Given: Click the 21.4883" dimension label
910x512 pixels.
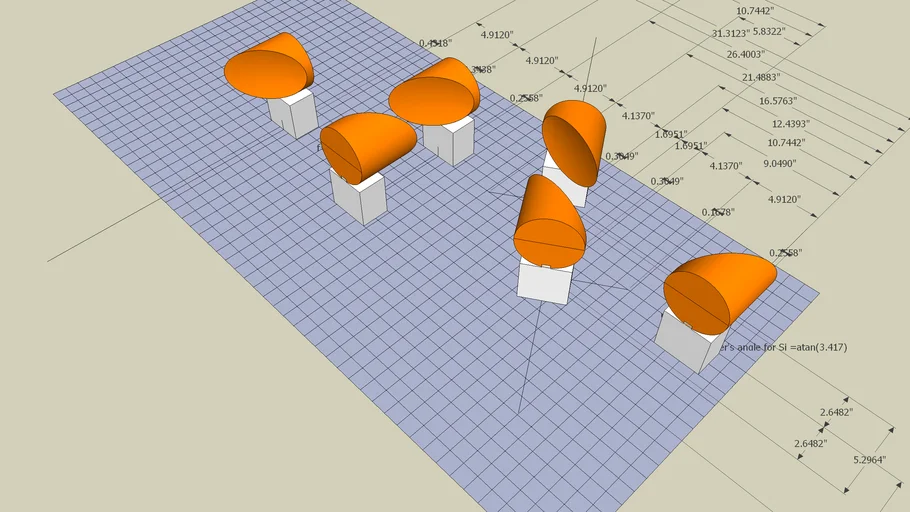Looking at the screenshot, I should (x=760, y=77).
